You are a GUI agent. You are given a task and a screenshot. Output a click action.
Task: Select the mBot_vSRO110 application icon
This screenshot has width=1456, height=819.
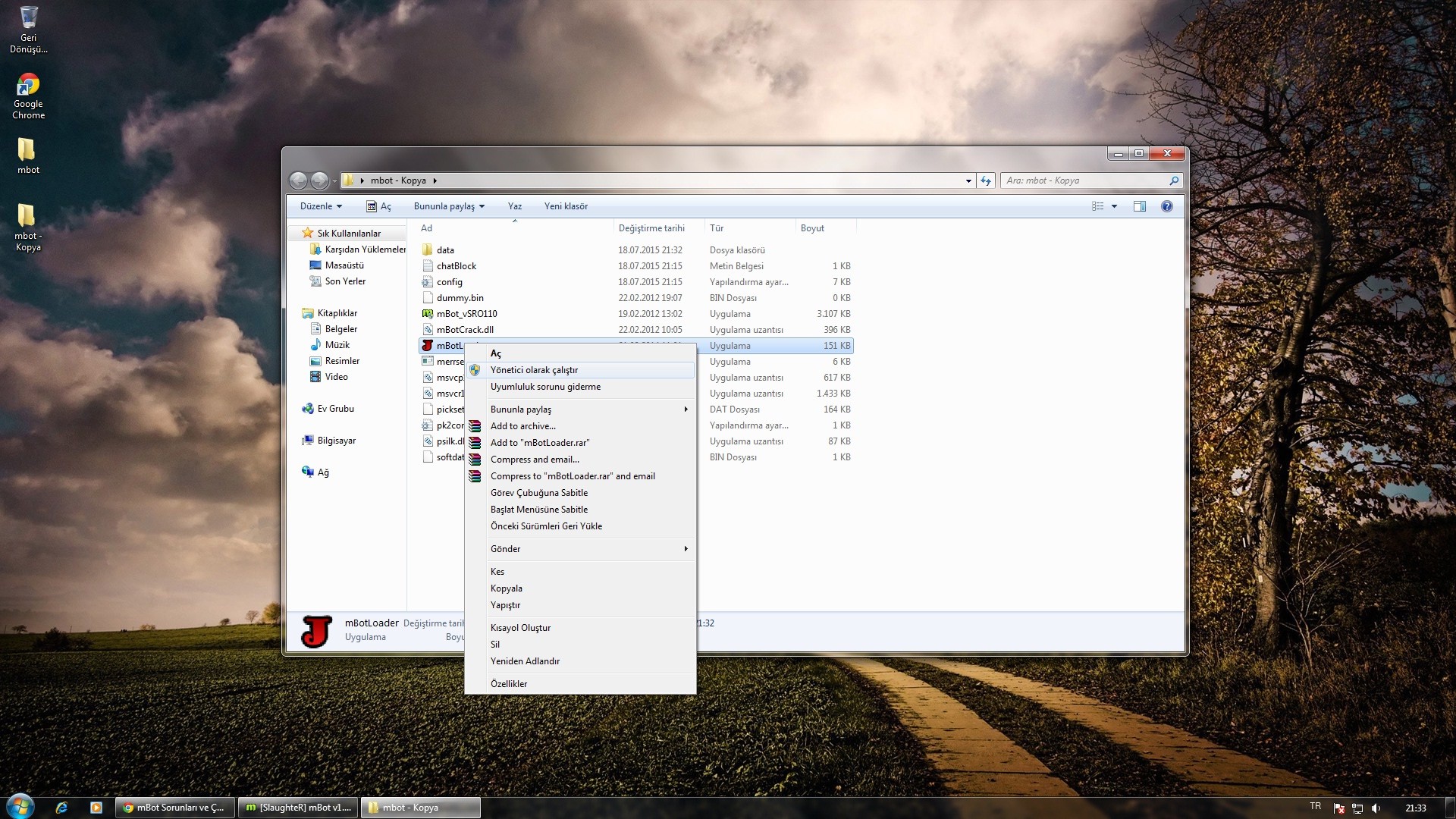428,313
